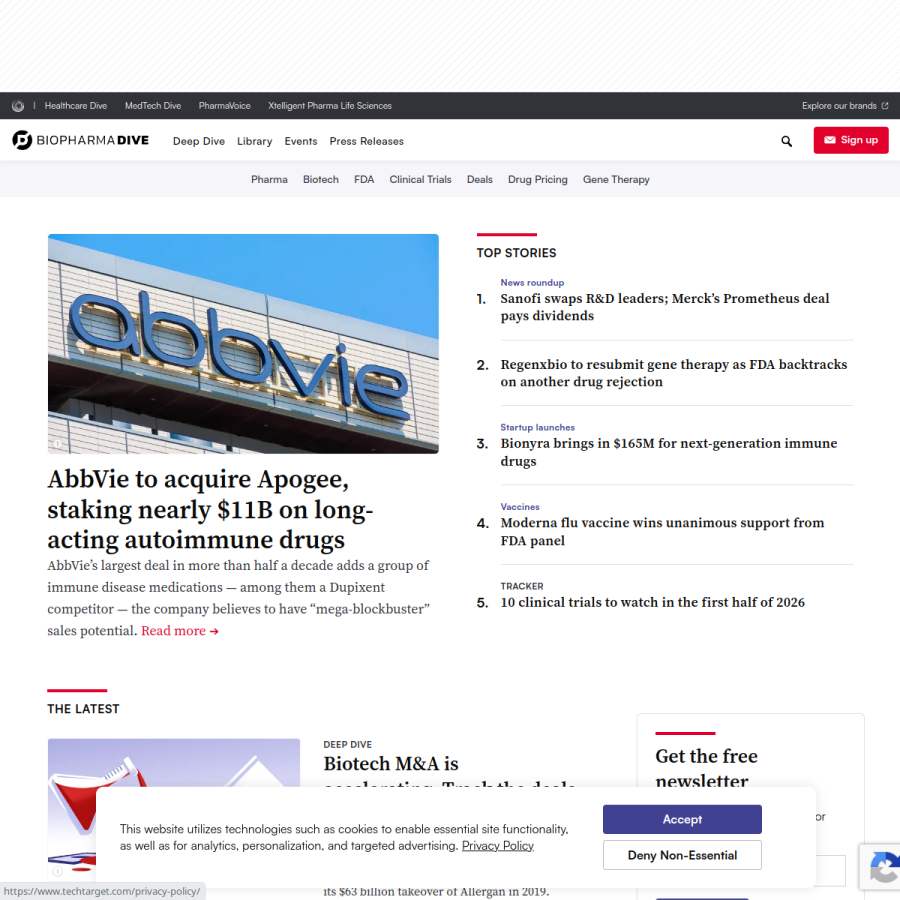Open Biotech M&A is accelerating headline
The image size is (900, 900).
(449, 773)
